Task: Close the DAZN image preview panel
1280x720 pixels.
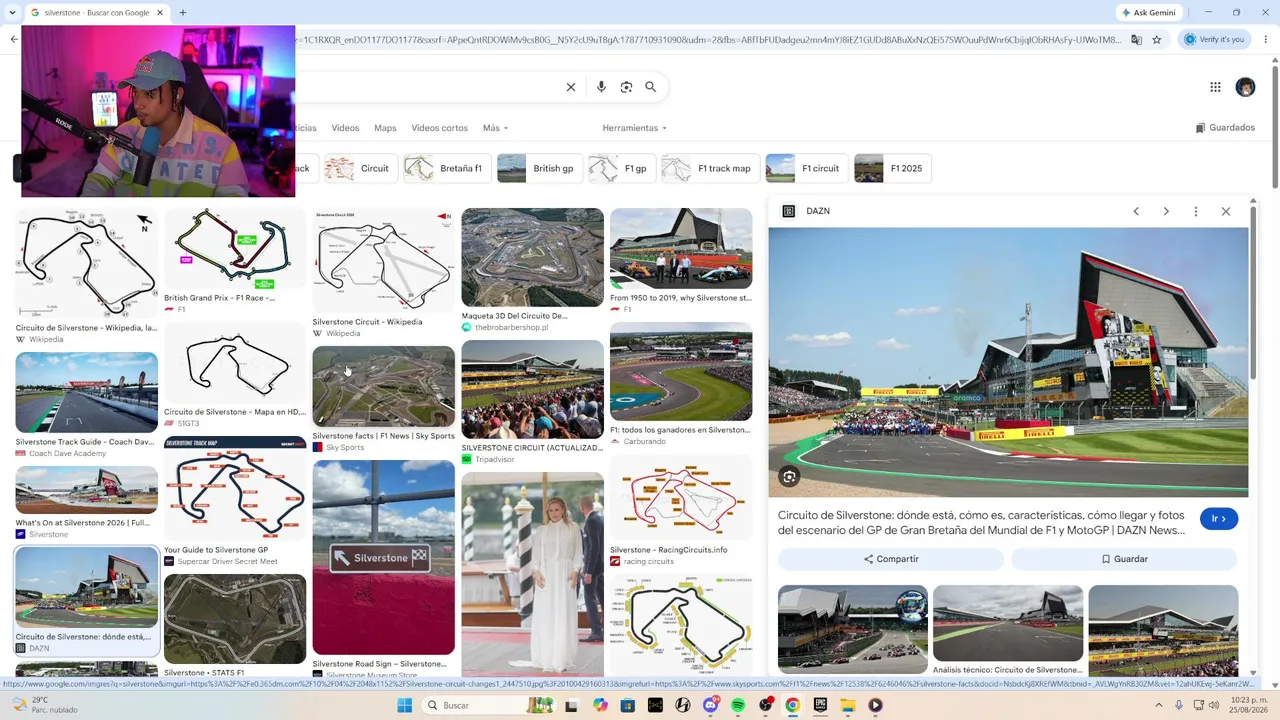Action: pyautogui.click(x=1226, y=211)
